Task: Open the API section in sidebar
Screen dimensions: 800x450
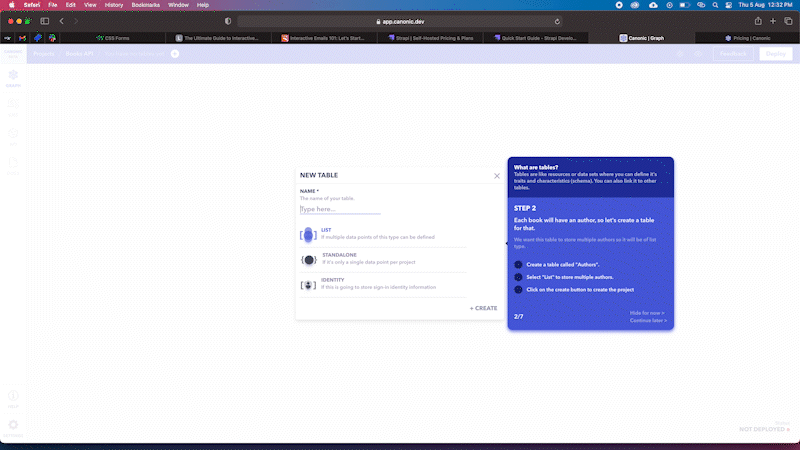Action: point(13,137)
